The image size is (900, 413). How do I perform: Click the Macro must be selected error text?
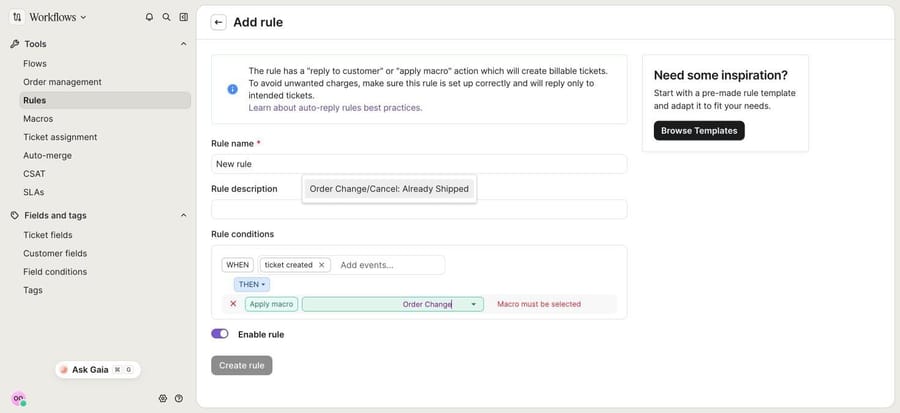pos(539,305)
